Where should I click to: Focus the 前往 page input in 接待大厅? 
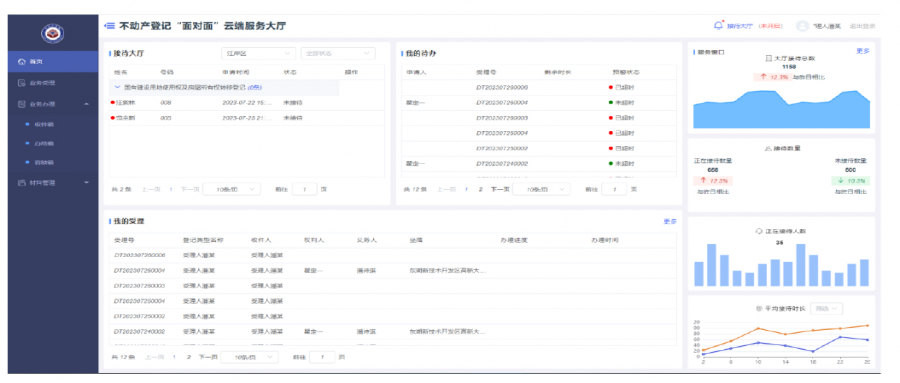tap(305, 189)
